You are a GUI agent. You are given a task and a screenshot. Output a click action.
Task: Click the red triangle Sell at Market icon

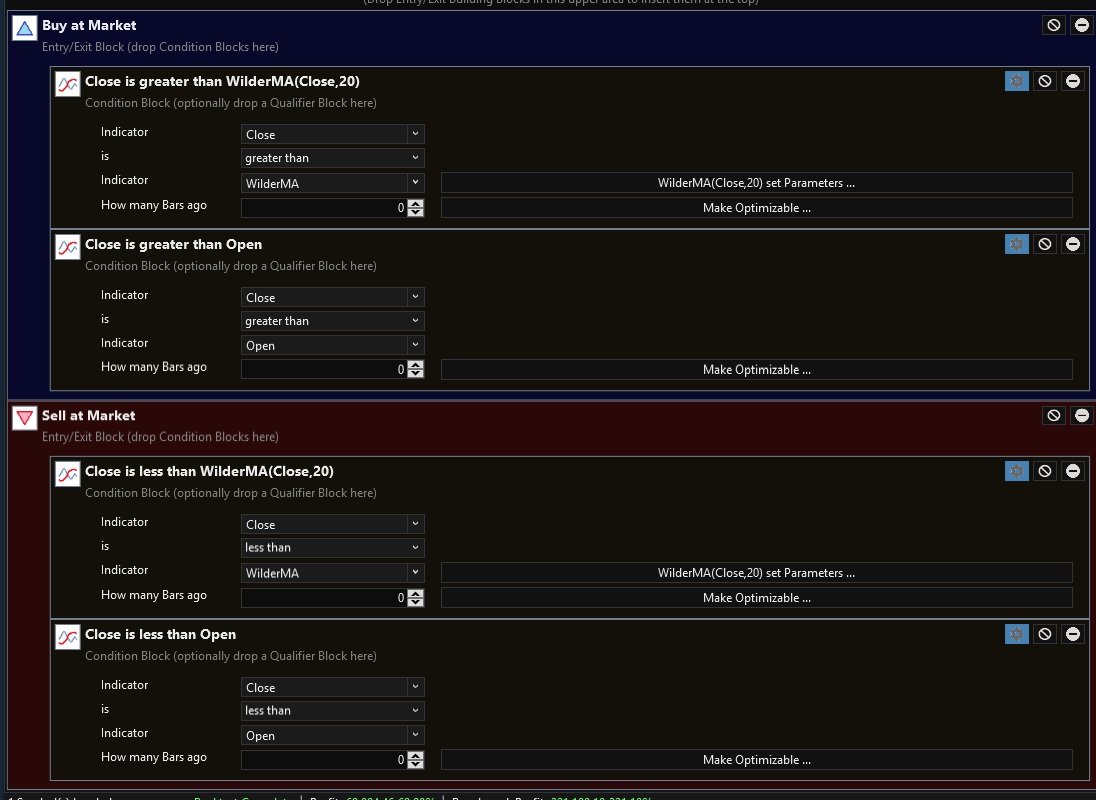pyautogui.click(x=24, y=419)
